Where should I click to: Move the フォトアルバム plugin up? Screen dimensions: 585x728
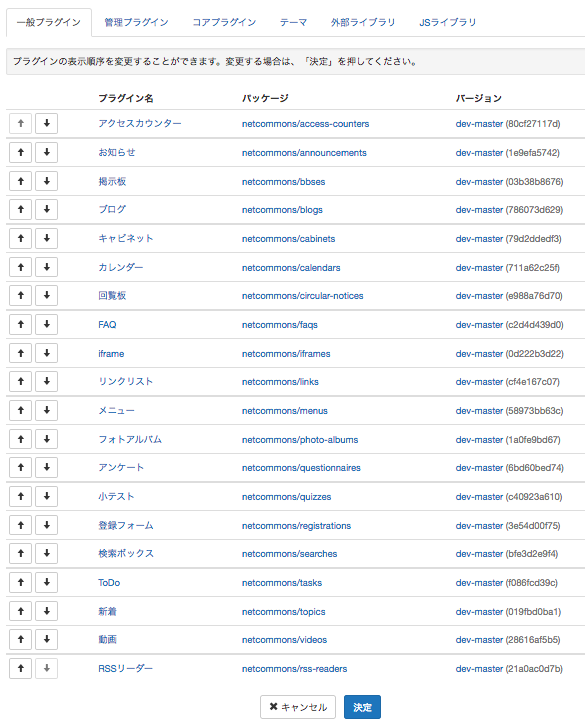[x=20, y=439]
